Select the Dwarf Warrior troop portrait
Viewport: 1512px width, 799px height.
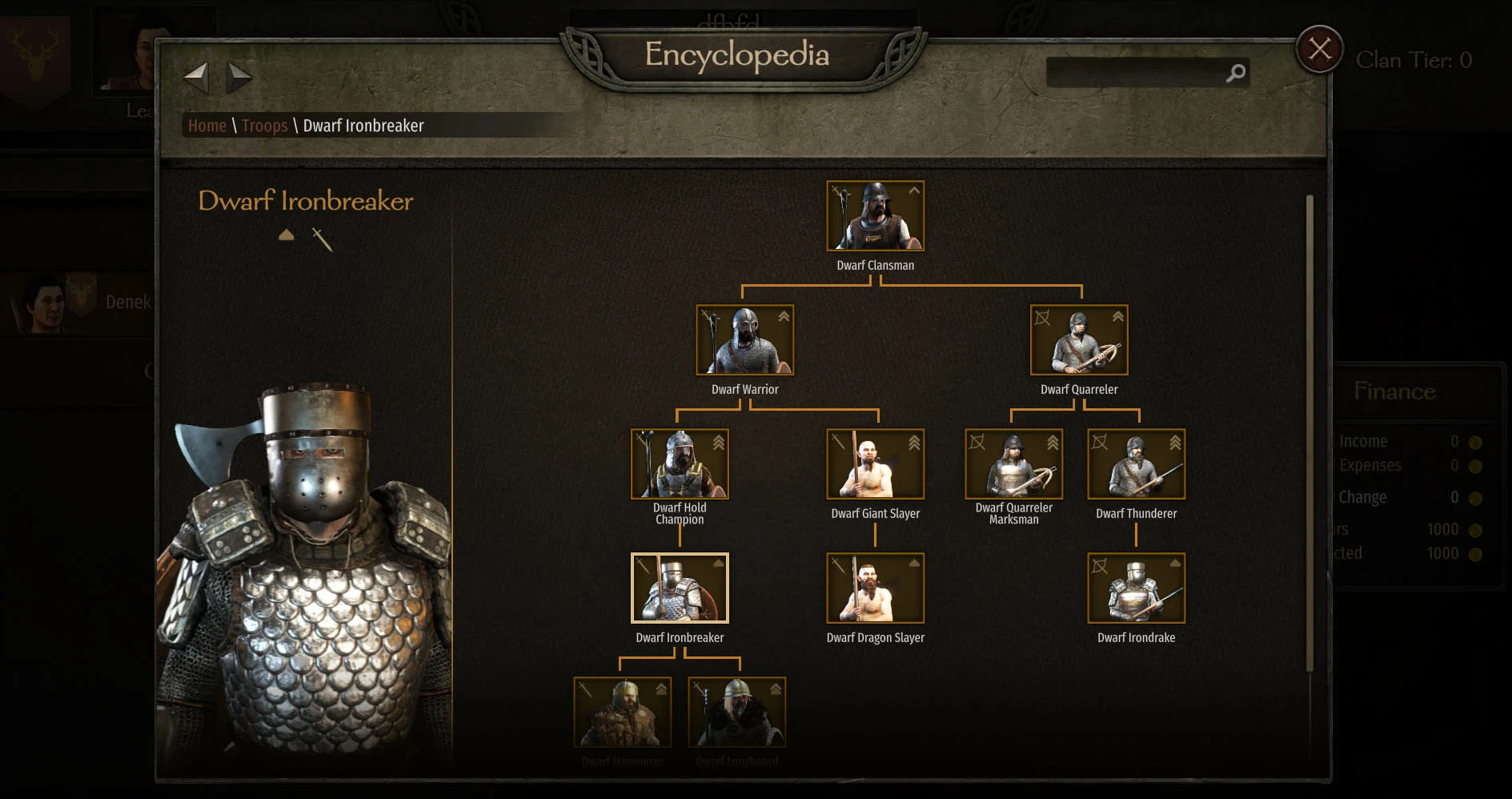(744, 339)
